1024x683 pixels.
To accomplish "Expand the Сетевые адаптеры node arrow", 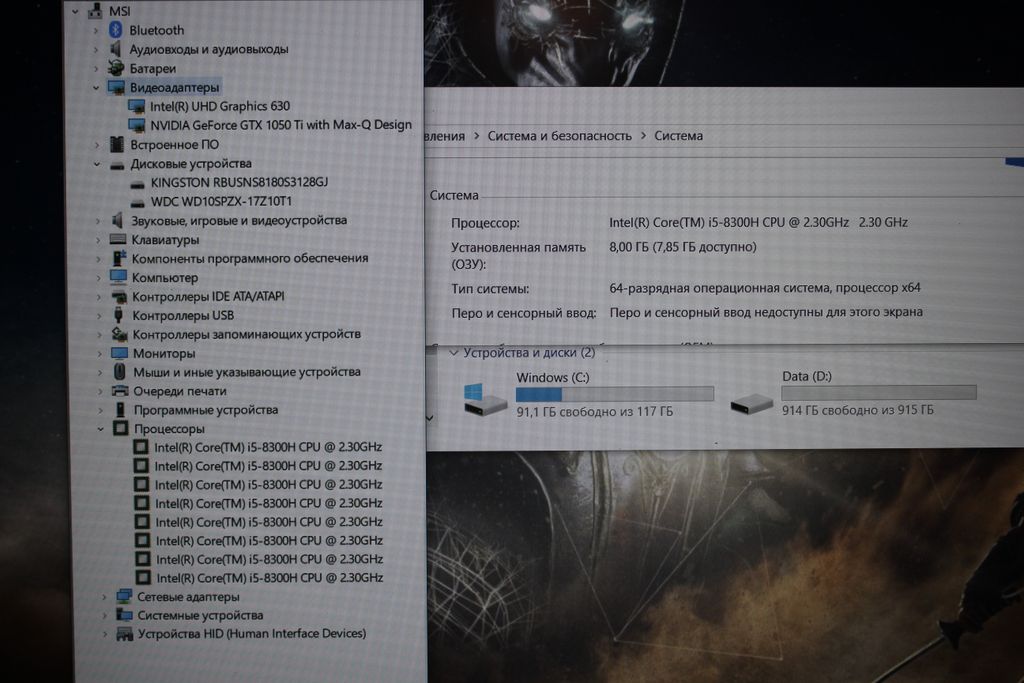I will [104, 597].
